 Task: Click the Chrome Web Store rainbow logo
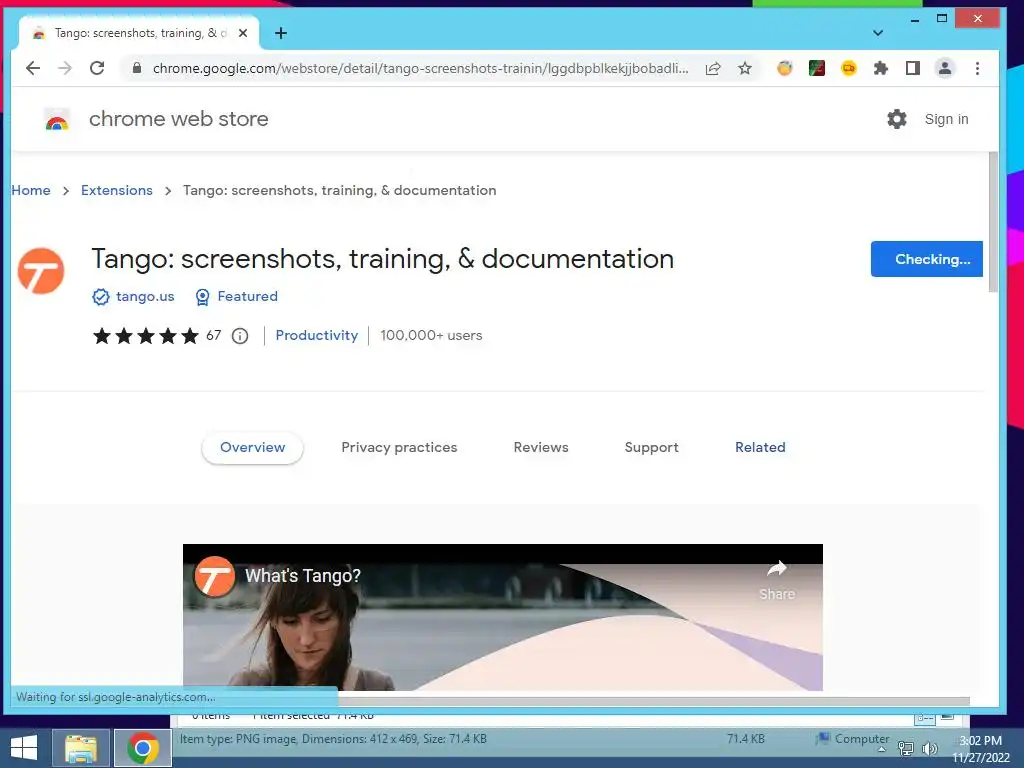(57, 120)
